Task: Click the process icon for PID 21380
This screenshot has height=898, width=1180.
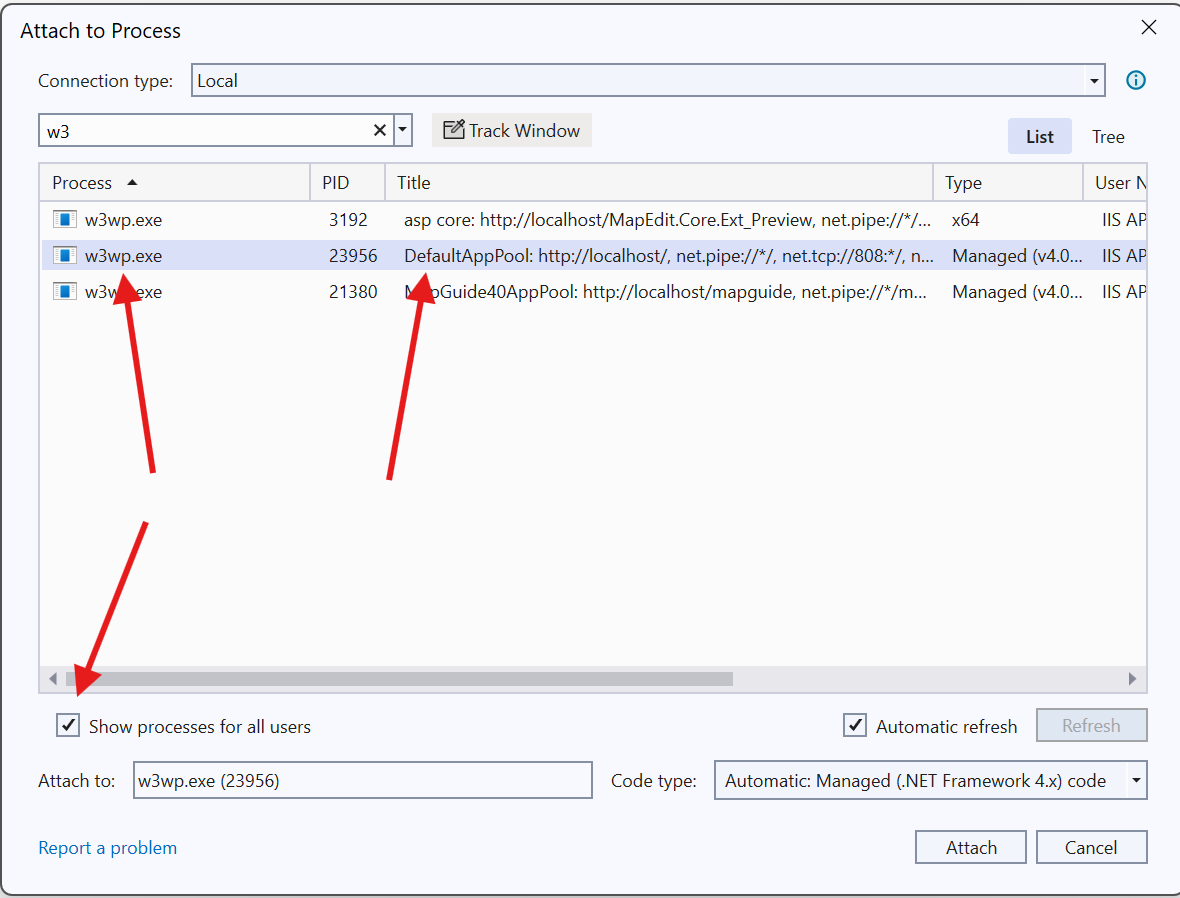Action: point(65,292)
